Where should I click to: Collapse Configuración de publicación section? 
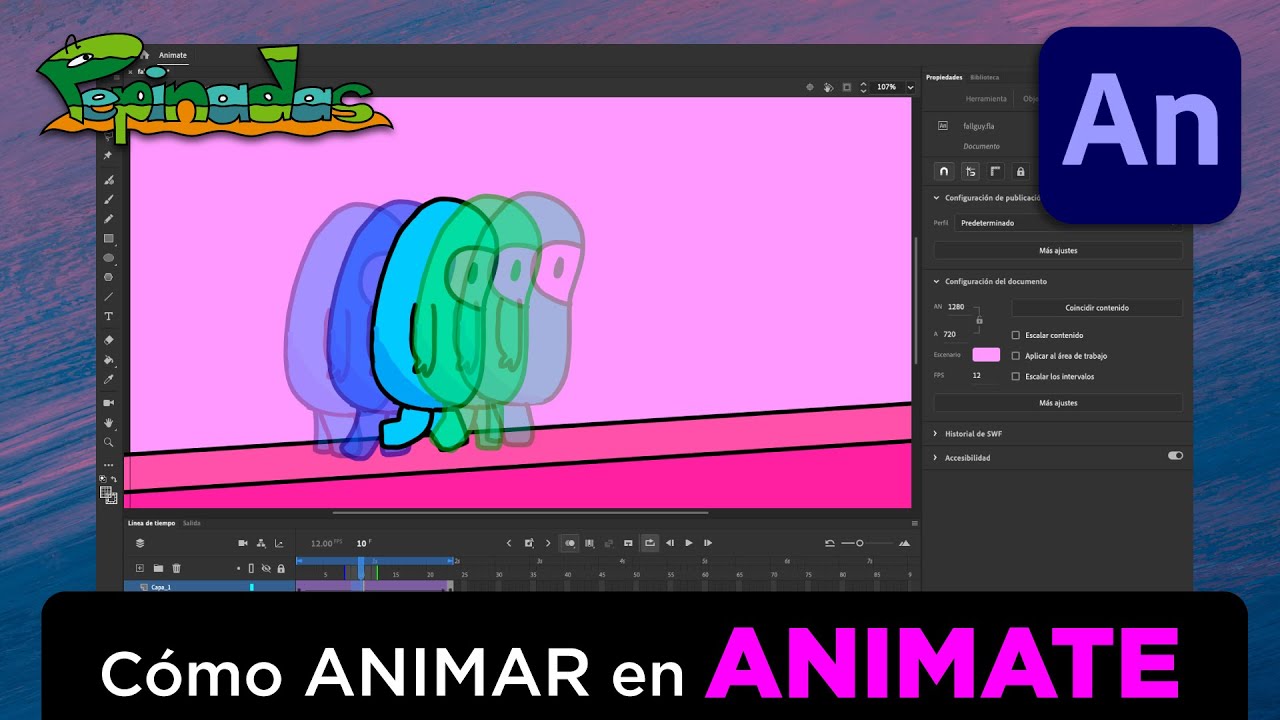pos(936,198)
